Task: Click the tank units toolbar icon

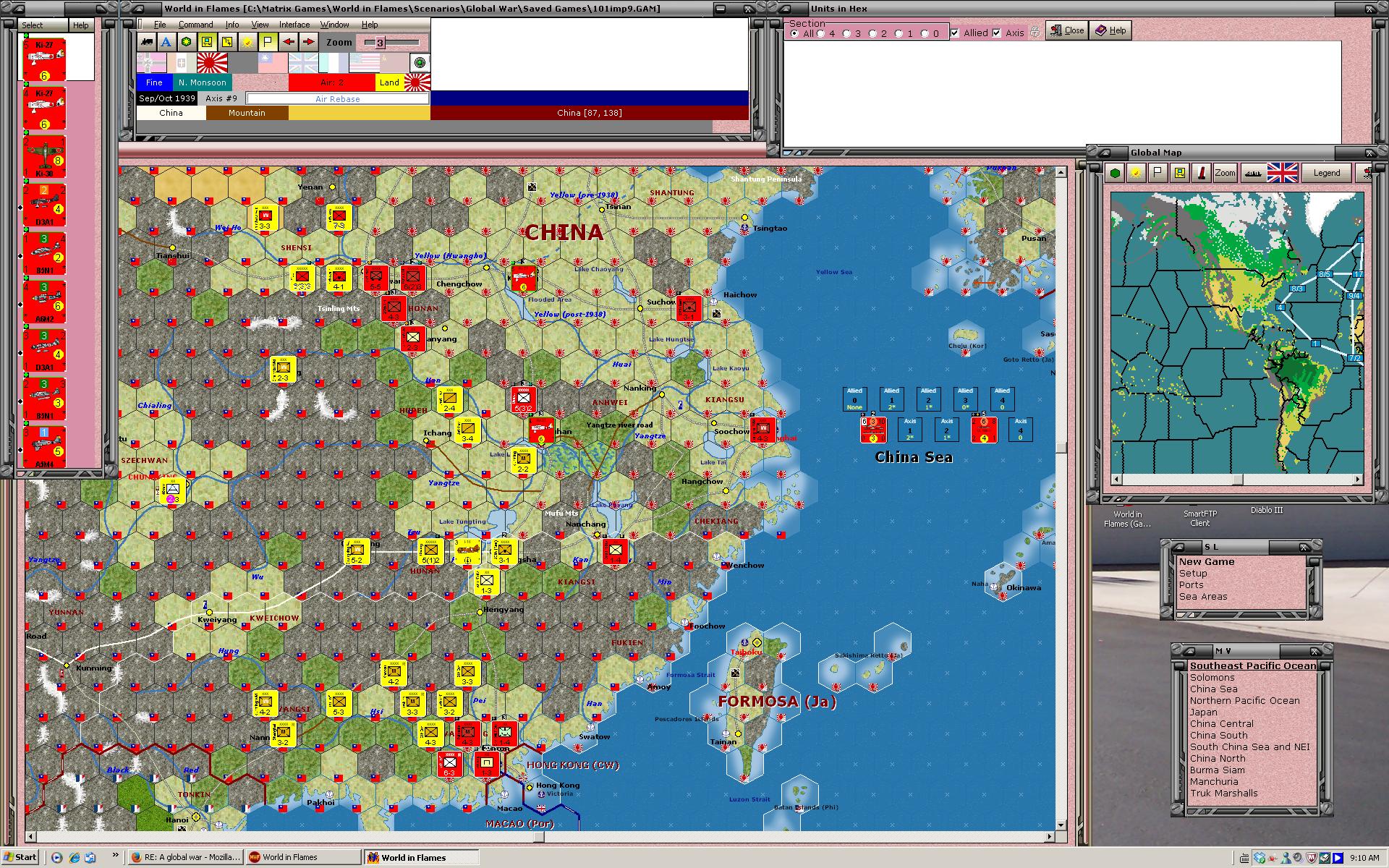Action: pos(147,41)
